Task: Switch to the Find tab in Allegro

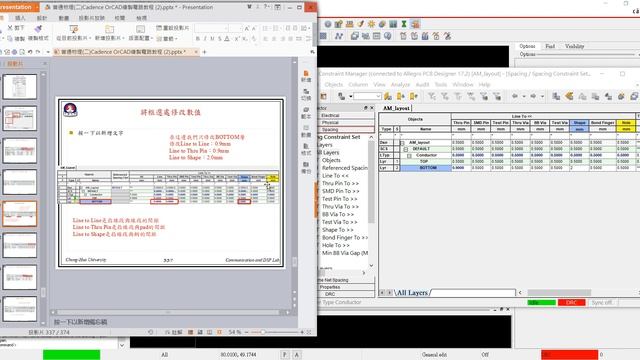Action: (x=550, y=46)
